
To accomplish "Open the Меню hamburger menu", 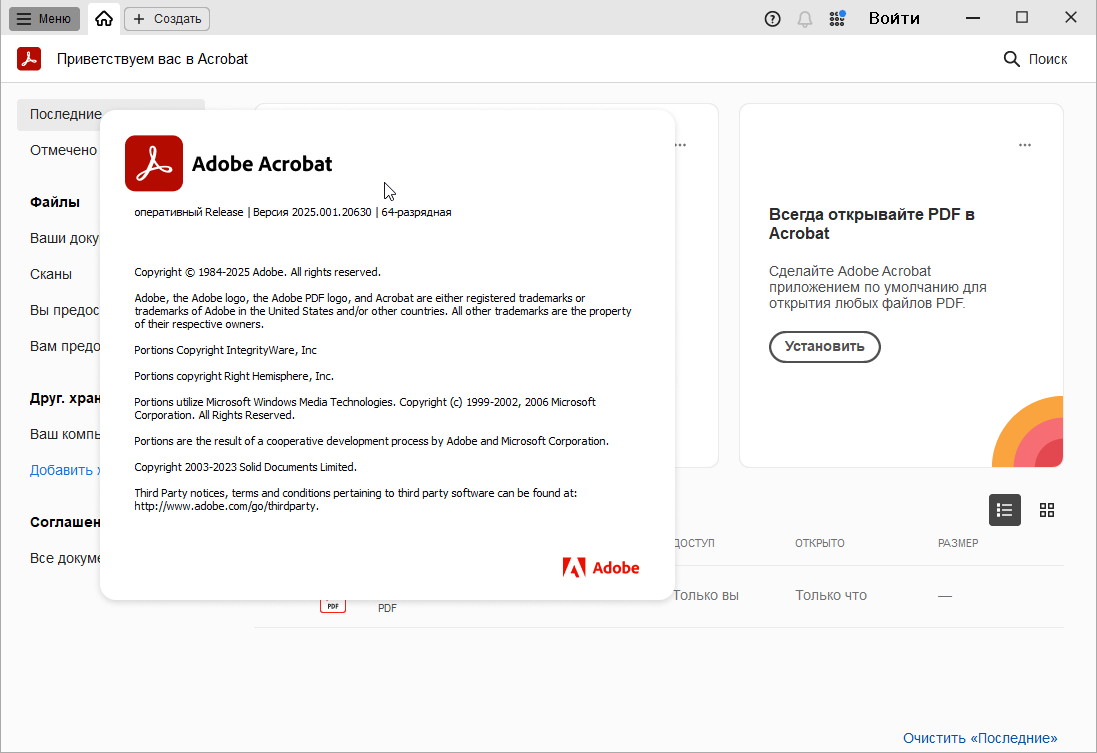I will click(x=44, y=19).
